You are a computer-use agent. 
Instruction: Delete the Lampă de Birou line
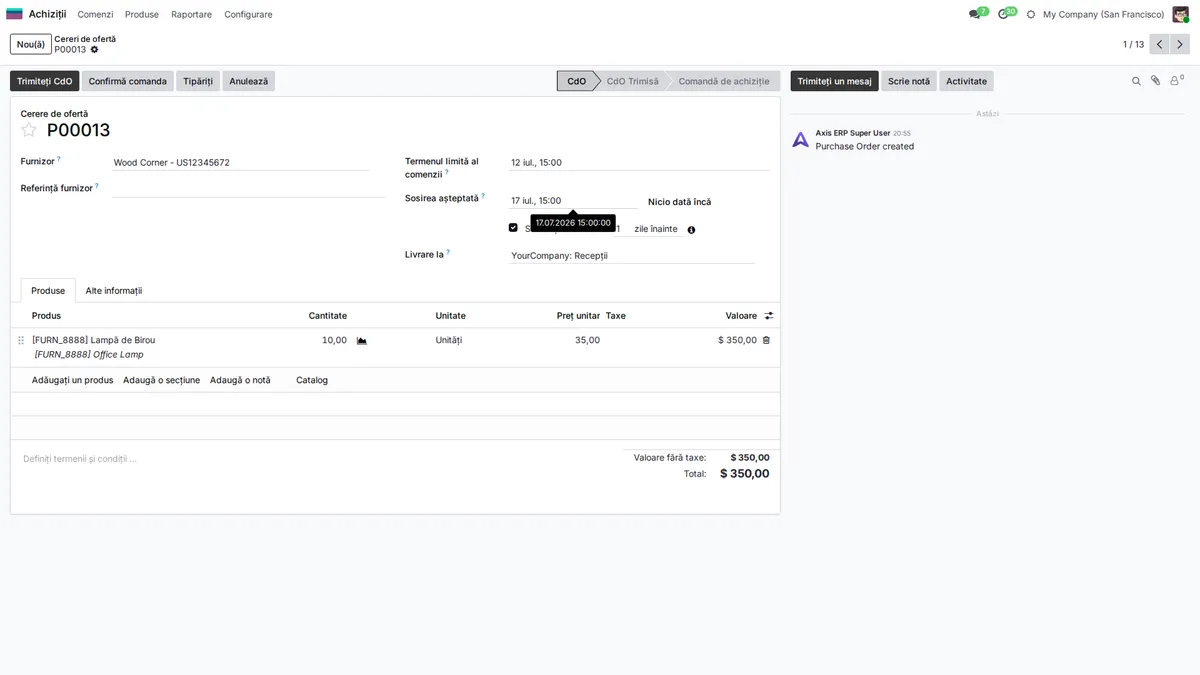(767, 340)
